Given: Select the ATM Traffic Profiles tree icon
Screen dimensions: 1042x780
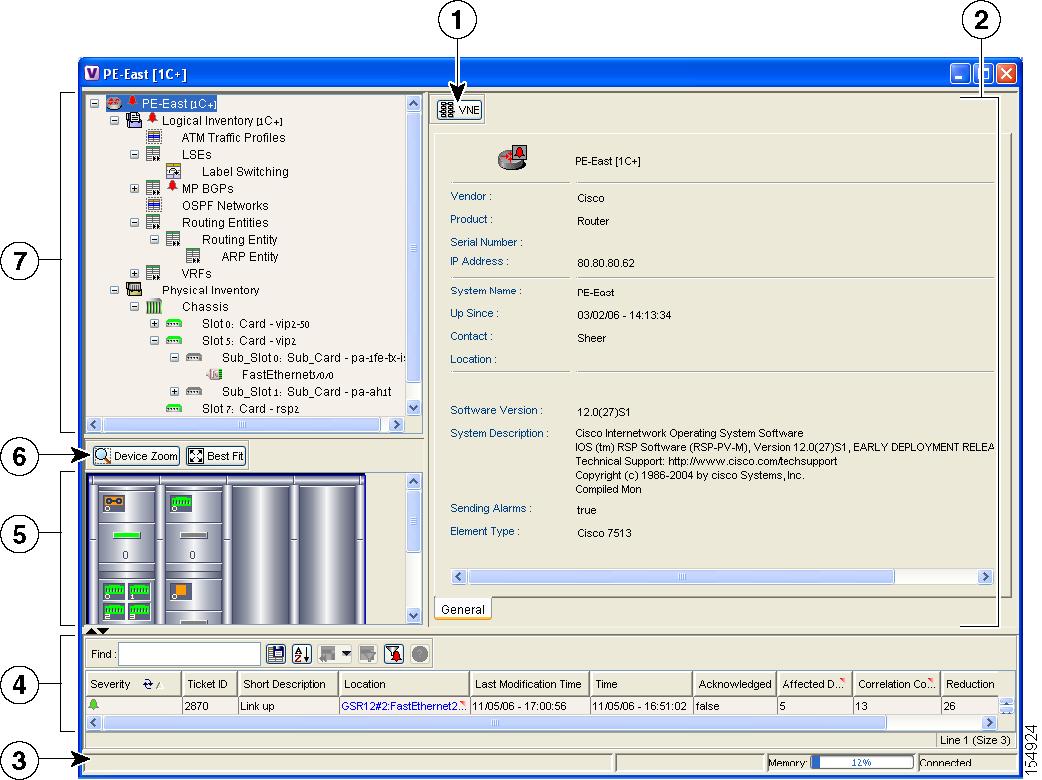Looking at the screenshot, I should point(154,138).
